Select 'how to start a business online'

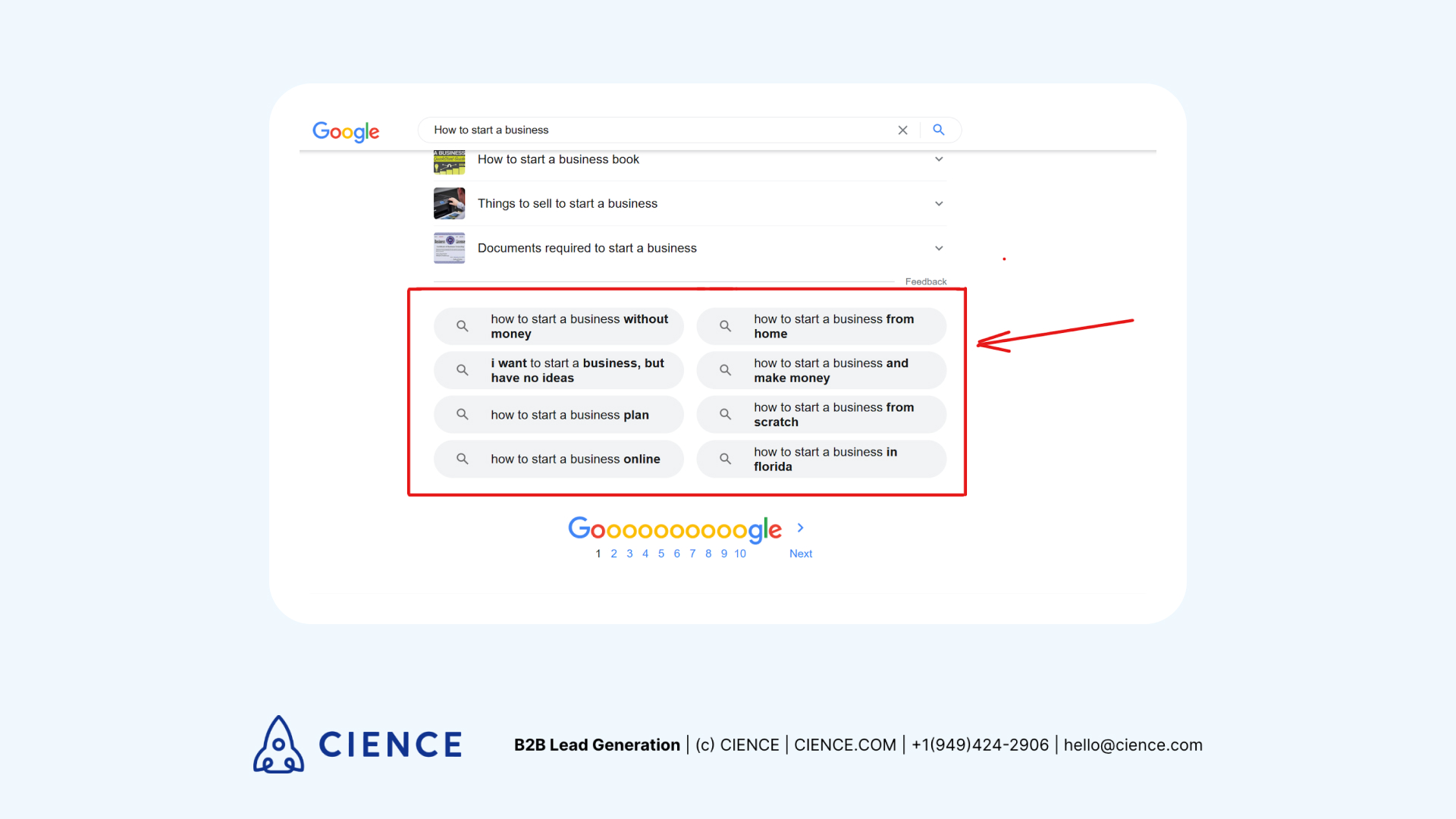coord(575,459)
